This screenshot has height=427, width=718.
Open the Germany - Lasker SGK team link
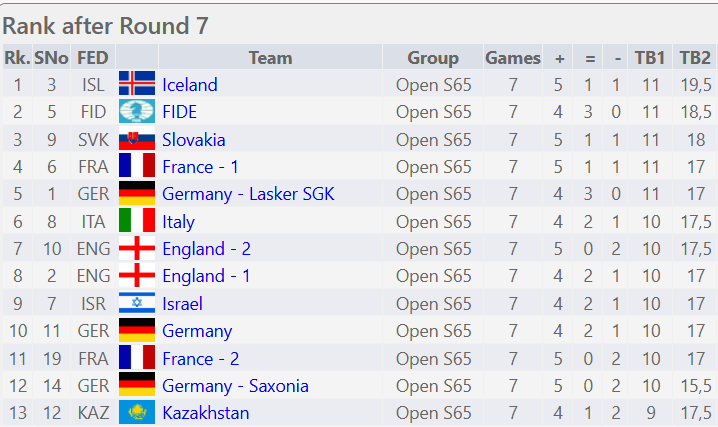248,194
